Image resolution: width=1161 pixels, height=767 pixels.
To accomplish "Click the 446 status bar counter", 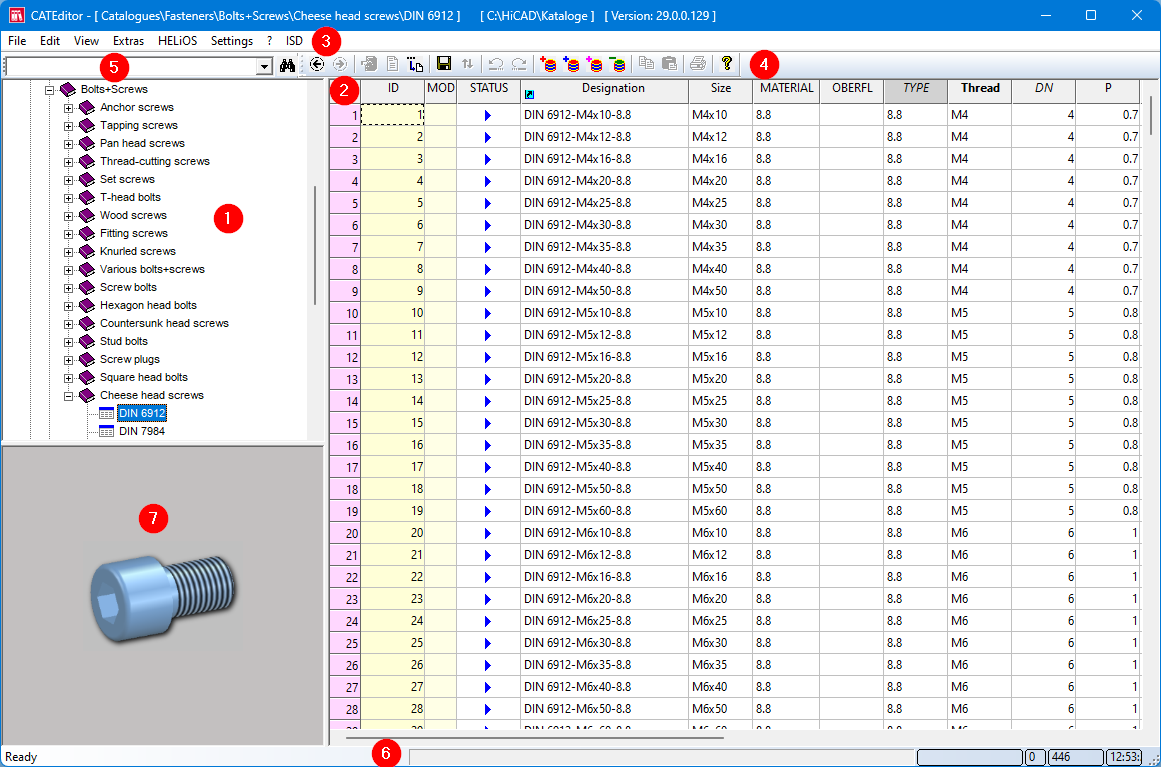I will (1075, 757).
